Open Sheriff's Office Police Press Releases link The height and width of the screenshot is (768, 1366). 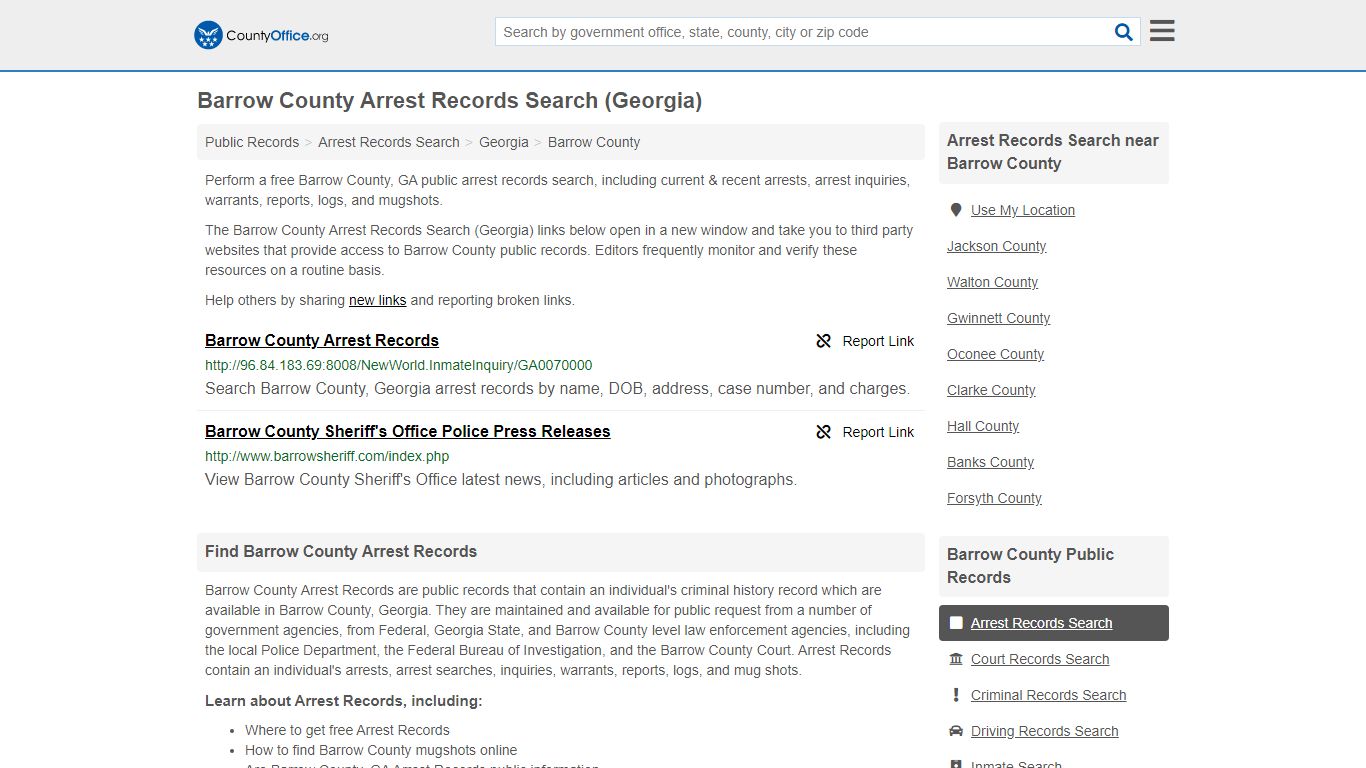tap(408, 431)
